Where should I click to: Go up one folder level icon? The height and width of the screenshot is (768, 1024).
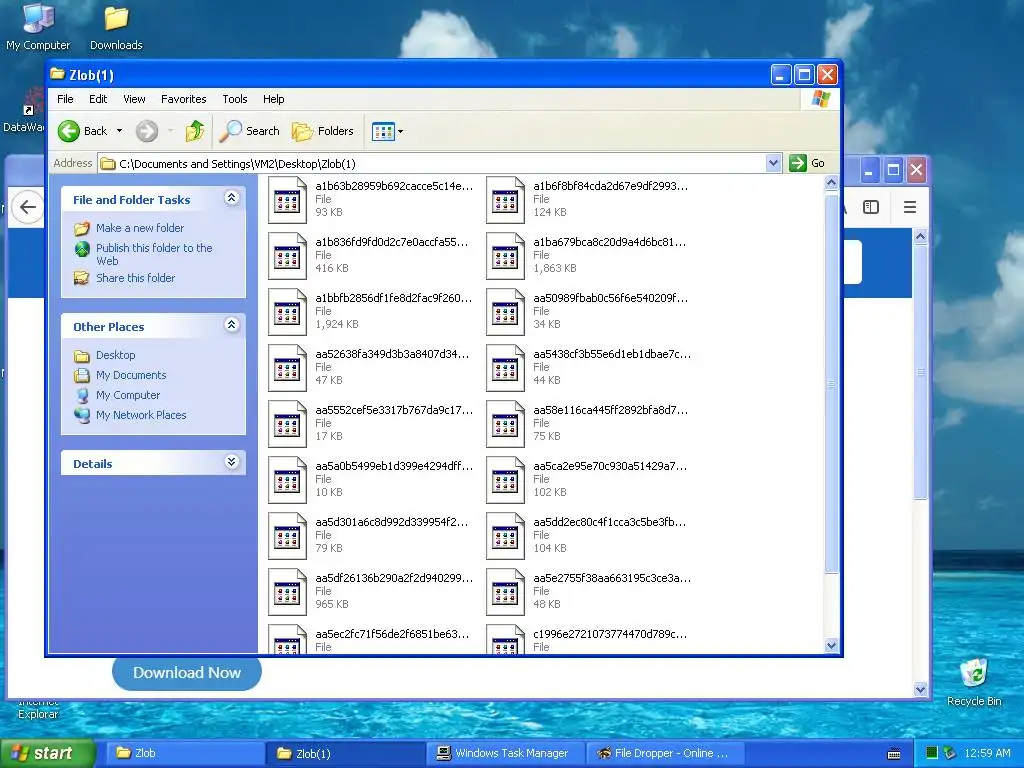click(x=195, y=131)
